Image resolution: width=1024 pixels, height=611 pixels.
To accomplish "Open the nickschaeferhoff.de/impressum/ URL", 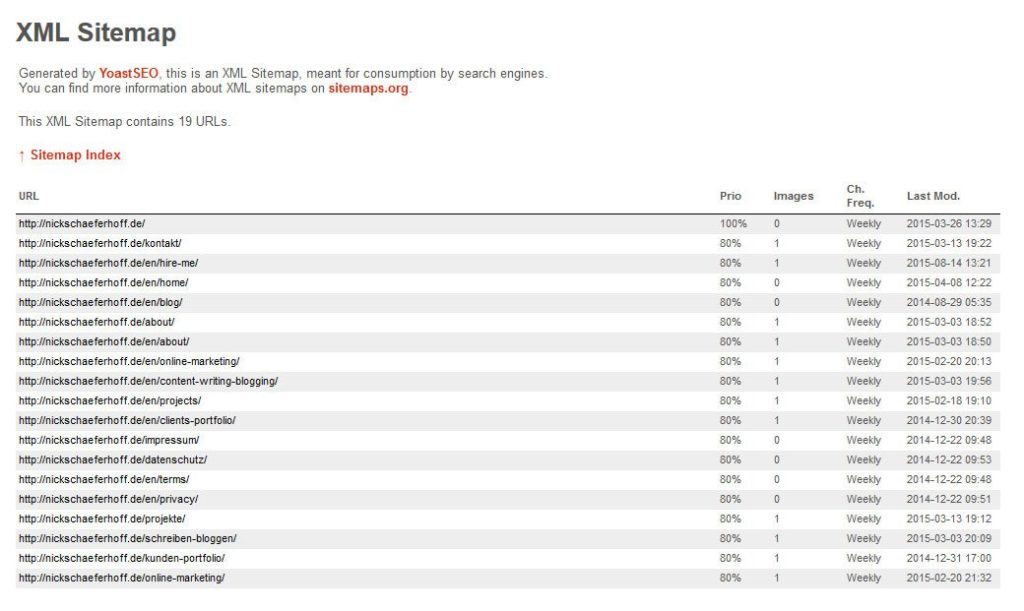I will coord(109,440).
